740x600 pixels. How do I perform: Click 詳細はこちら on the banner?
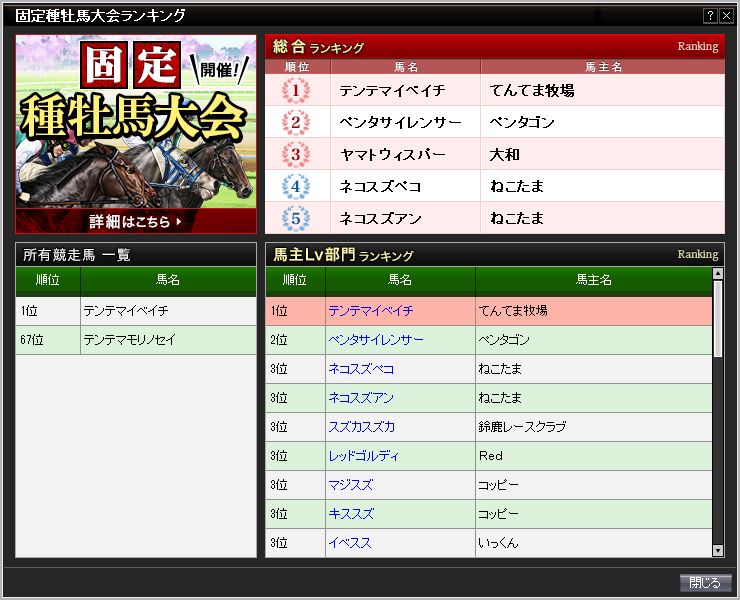click(x=135, y=221)
